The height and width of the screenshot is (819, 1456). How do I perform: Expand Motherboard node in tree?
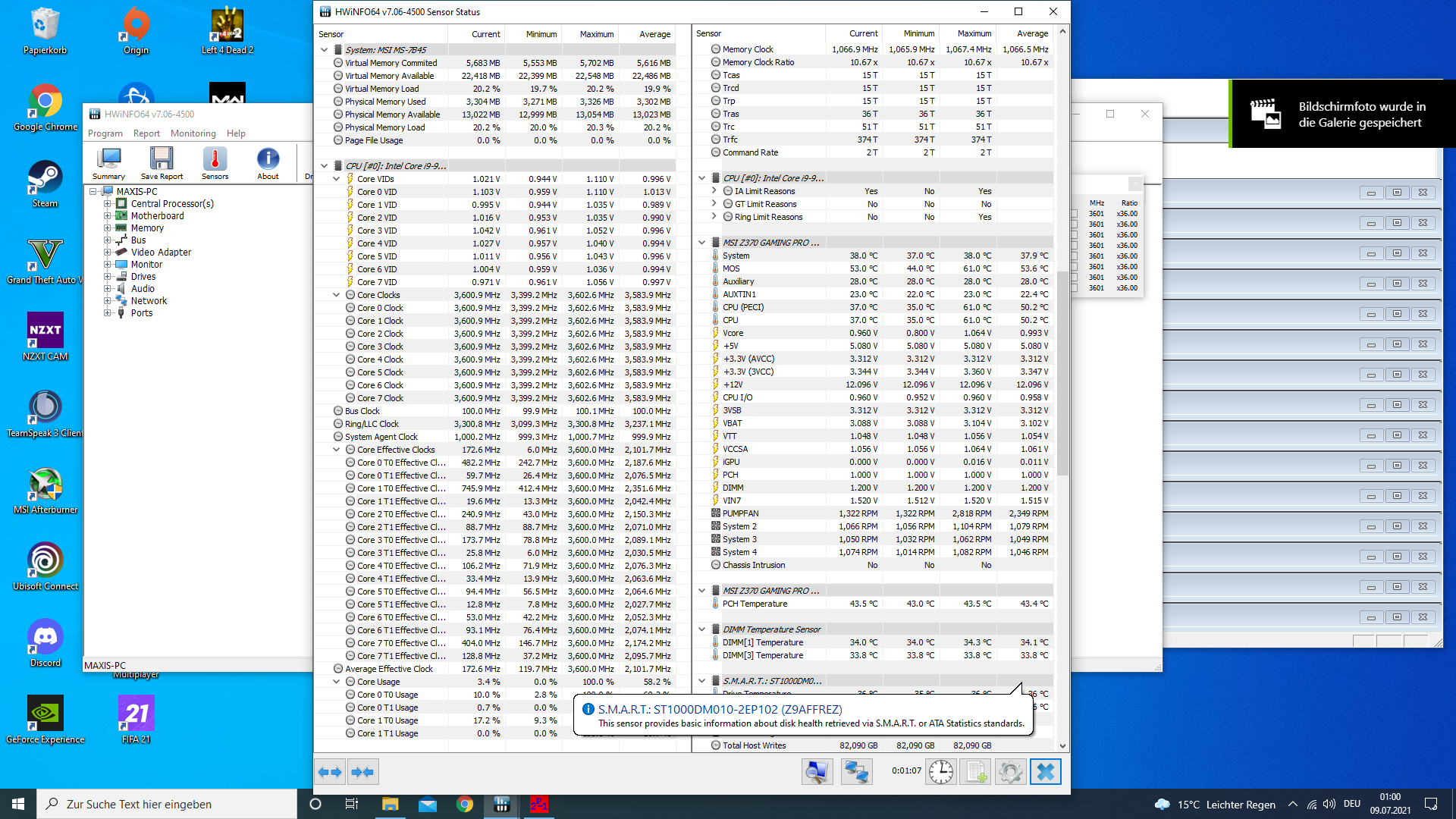(108, 216)
